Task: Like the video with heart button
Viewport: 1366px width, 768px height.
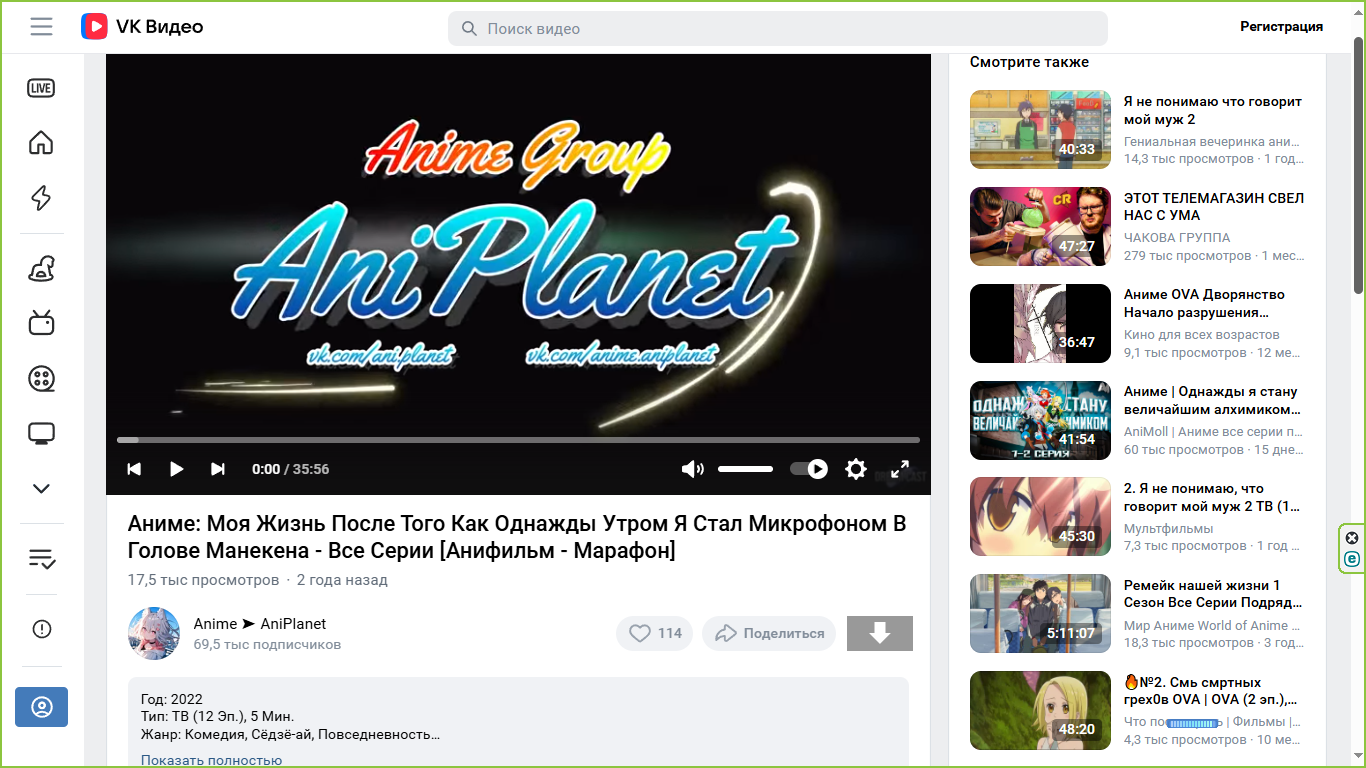Action: point(655,633)
